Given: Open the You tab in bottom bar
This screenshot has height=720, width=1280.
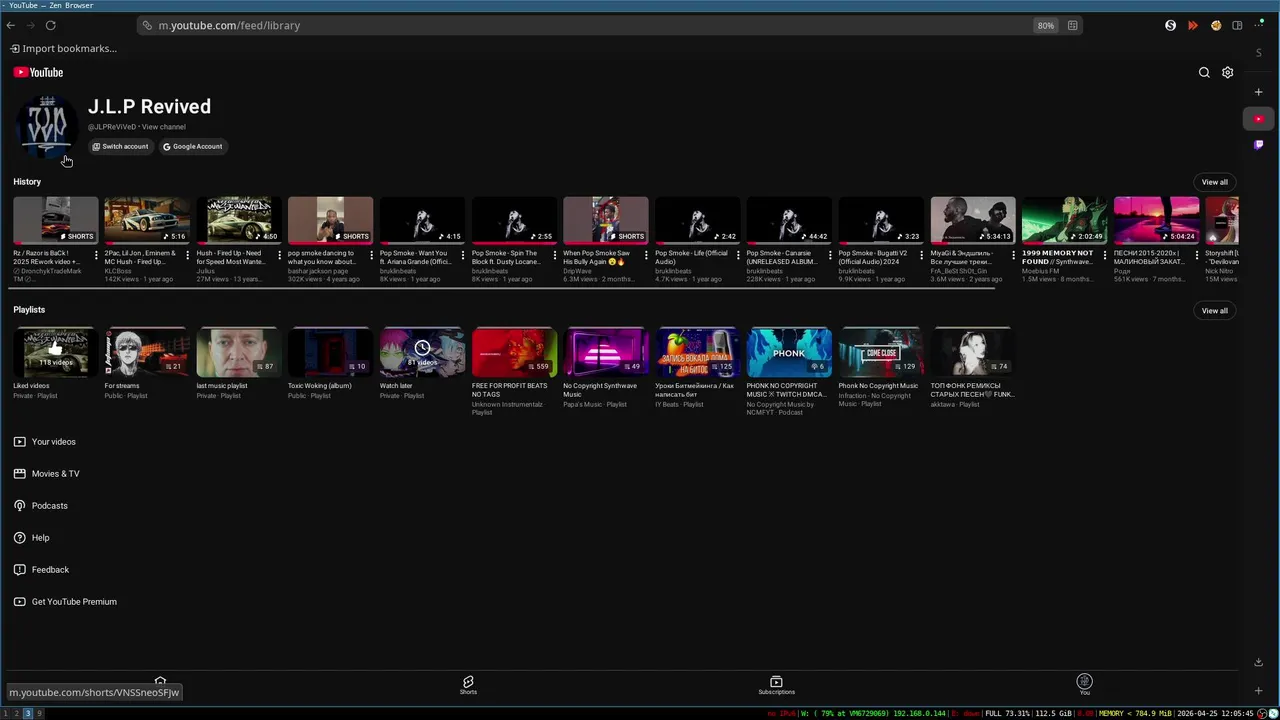Looking at the screenshot, I should click(x=1085, y=685).
